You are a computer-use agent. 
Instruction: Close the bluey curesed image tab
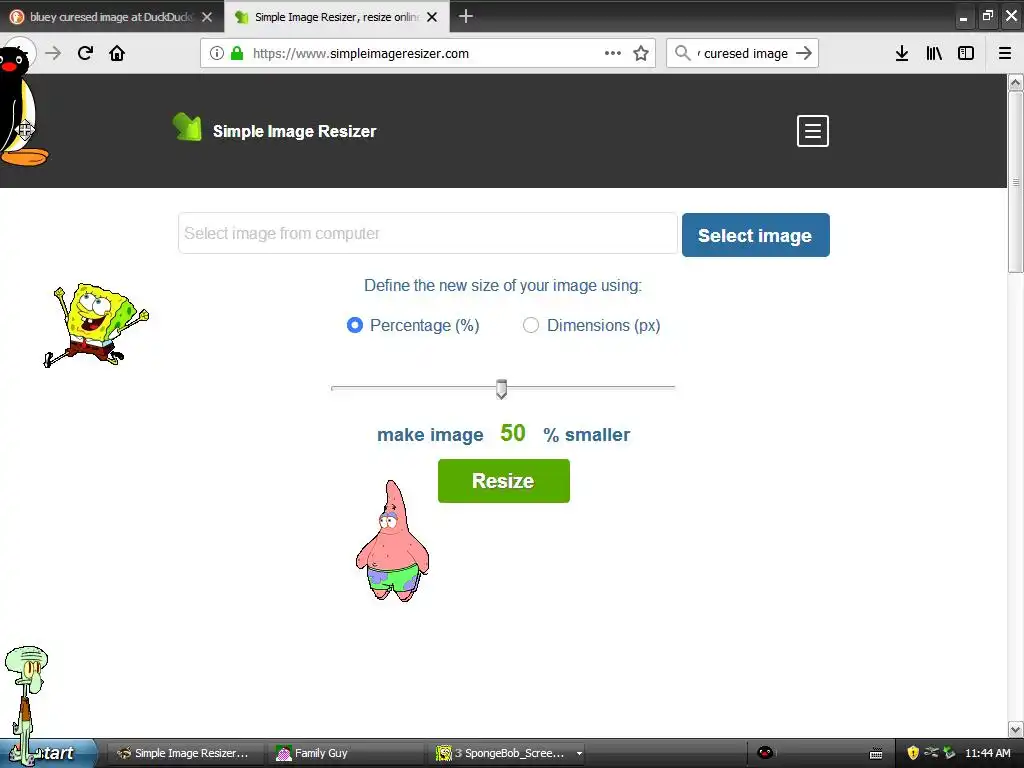(207, 17)
